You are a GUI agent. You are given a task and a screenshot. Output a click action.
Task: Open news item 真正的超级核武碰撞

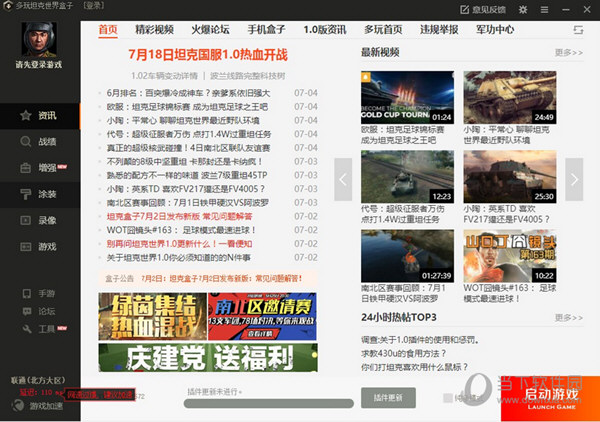(188, 148)
